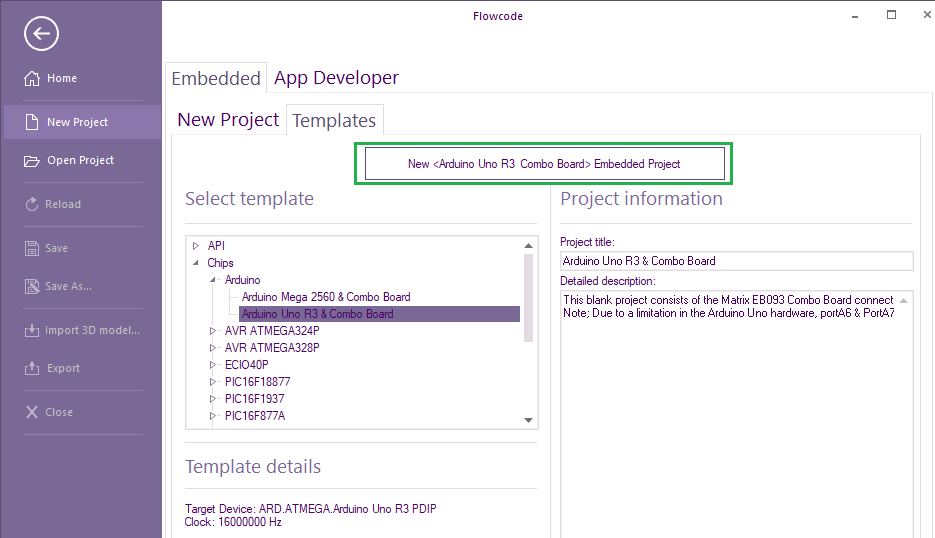Open the Home menu entry
This screenshot has width=935, height=538.
coord(62,78)
